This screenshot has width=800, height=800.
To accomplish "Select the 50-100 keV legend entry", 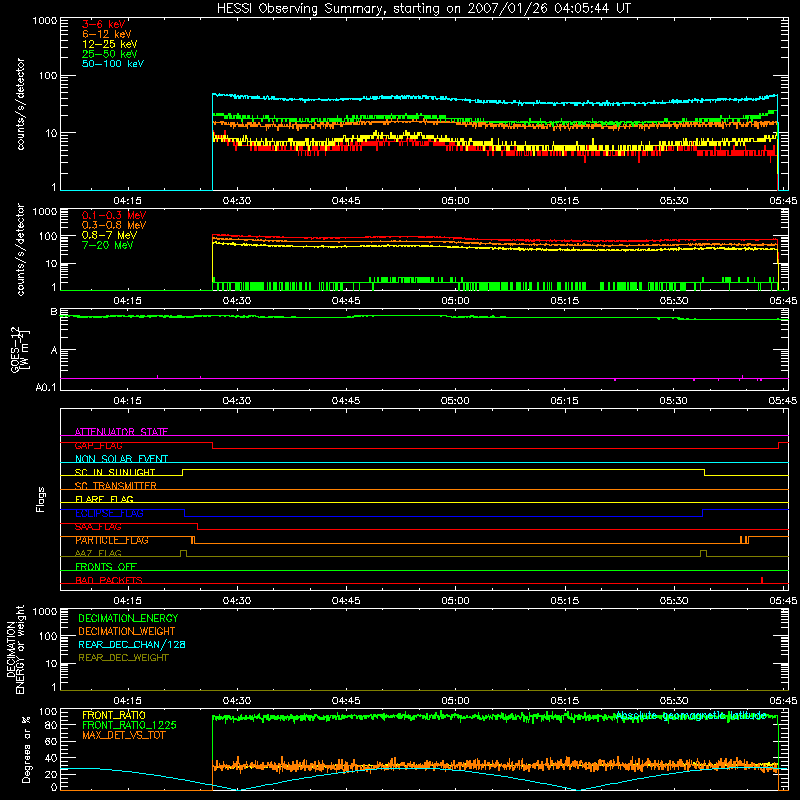I will click(x=113, y=64).
